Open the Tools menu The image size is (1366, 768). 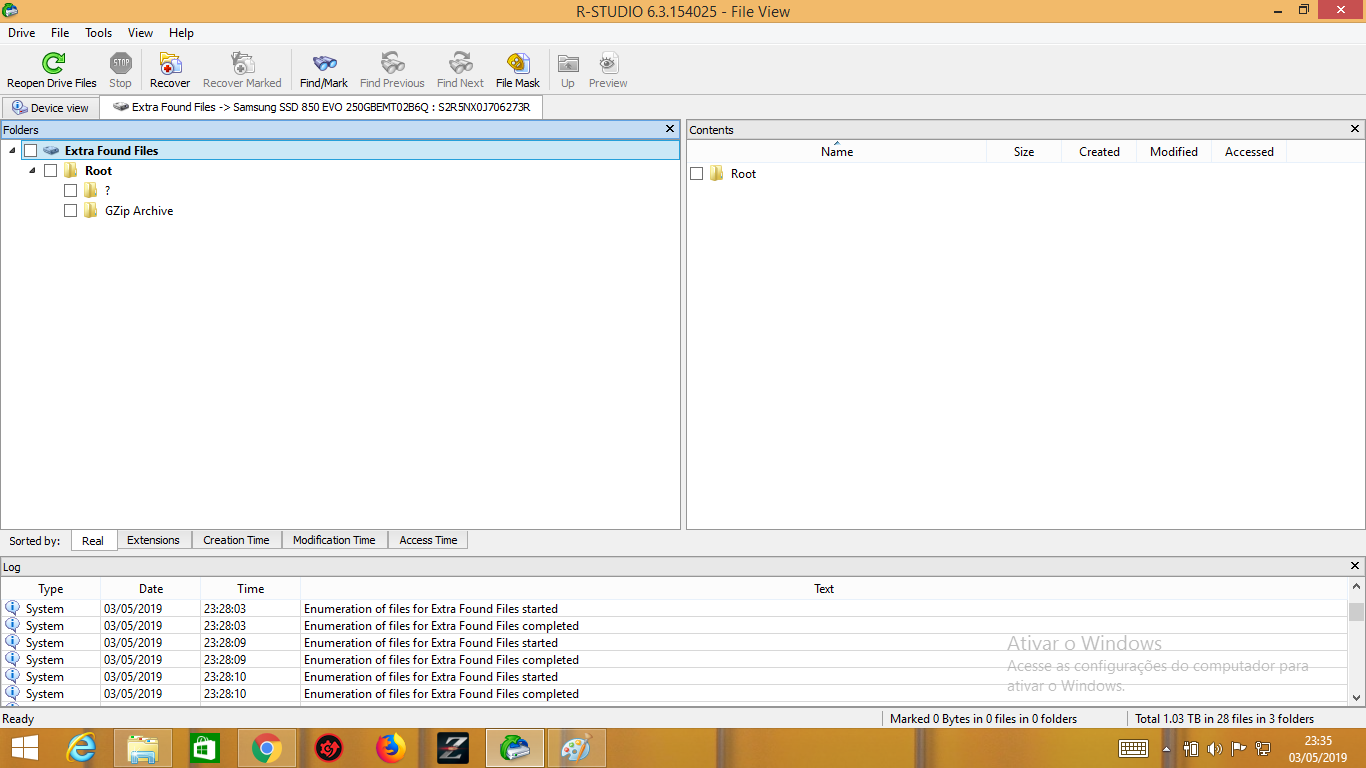[98, 33]
